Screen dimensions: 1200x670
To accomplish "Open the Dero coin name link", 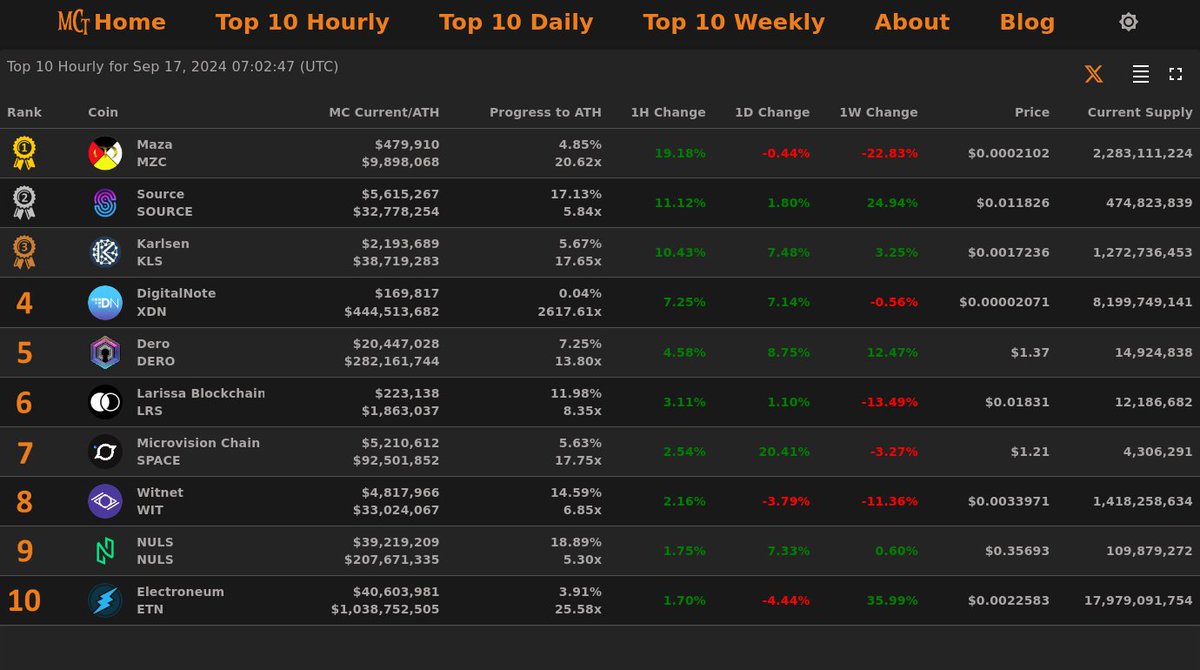I will 153,343.
